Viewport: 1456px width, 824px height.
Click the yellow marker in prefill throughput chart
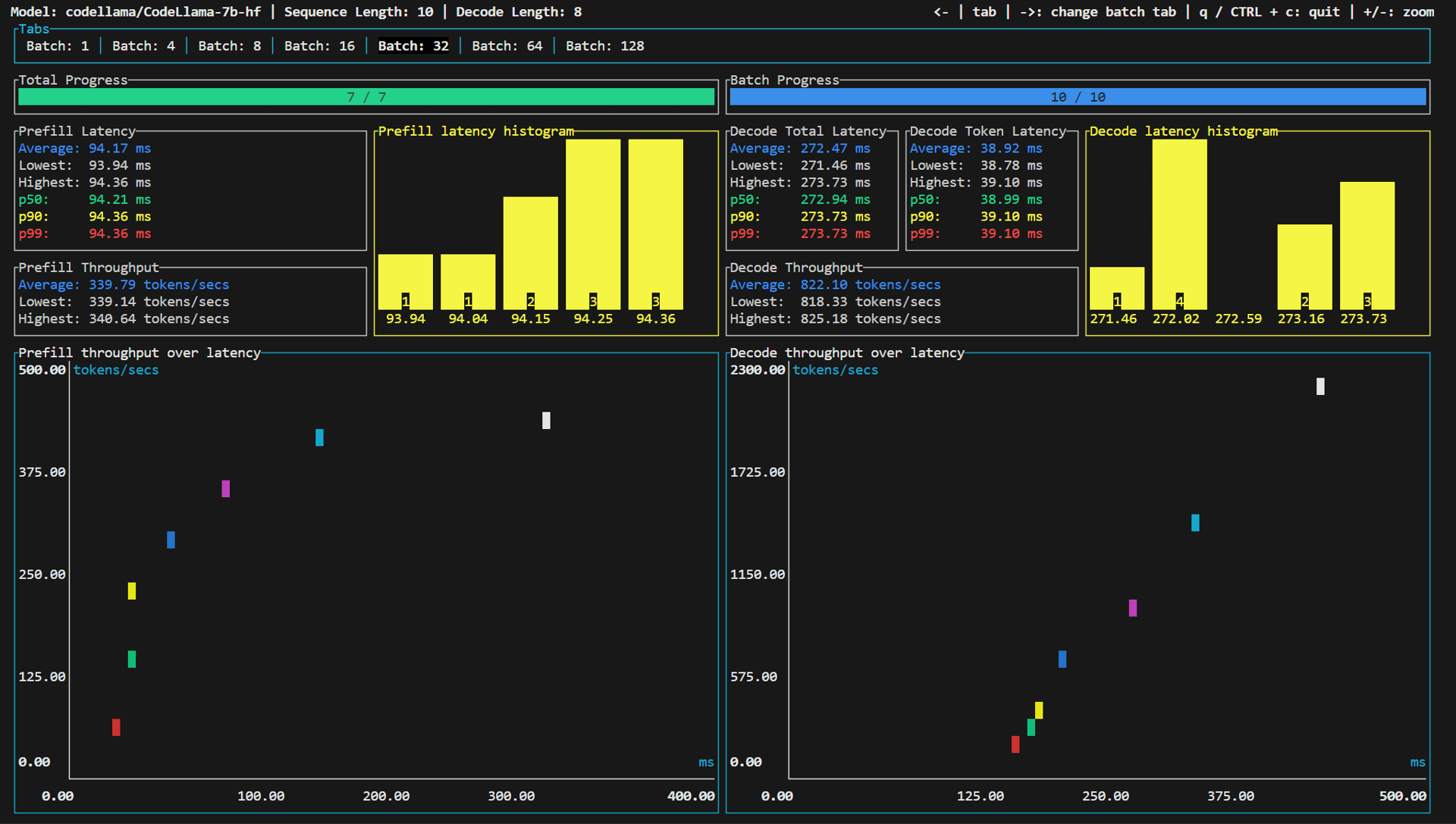point(132,591)
